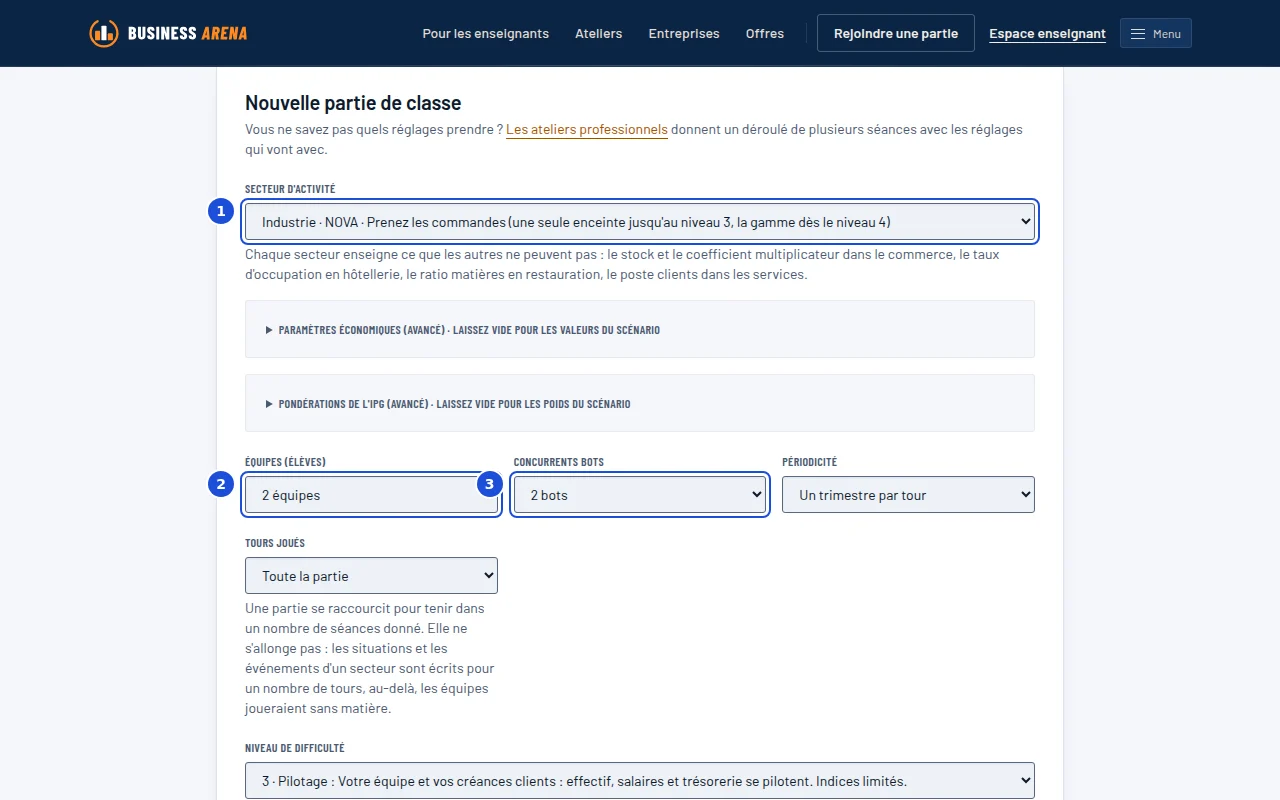The width and height of the screenshot is (1280, 800).
Task: Open the Entreprises nav item
Action: pyautogui.click(x=684, y=33)
